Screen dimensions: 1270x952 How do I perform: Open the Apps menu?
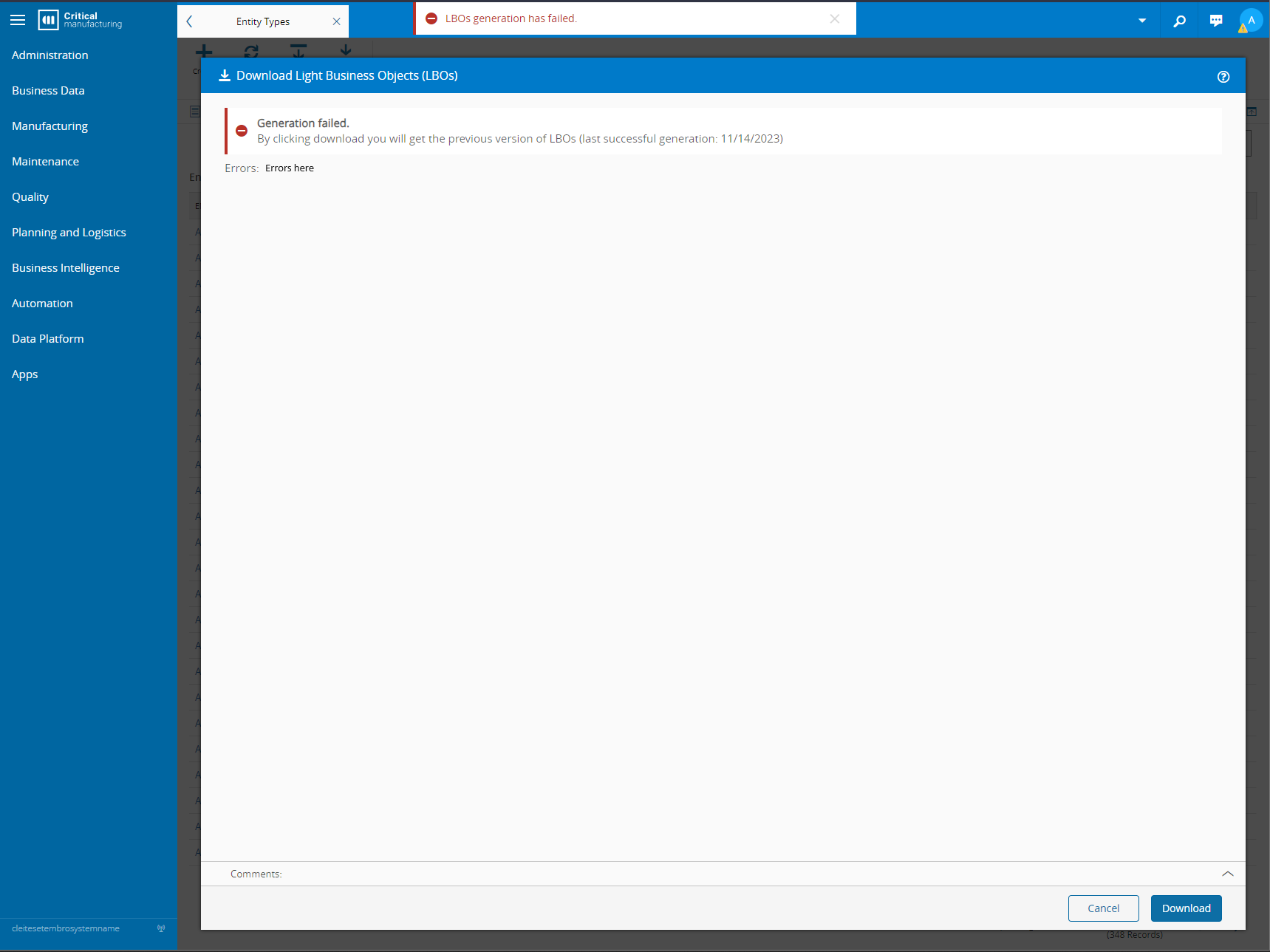pos(25,374)
